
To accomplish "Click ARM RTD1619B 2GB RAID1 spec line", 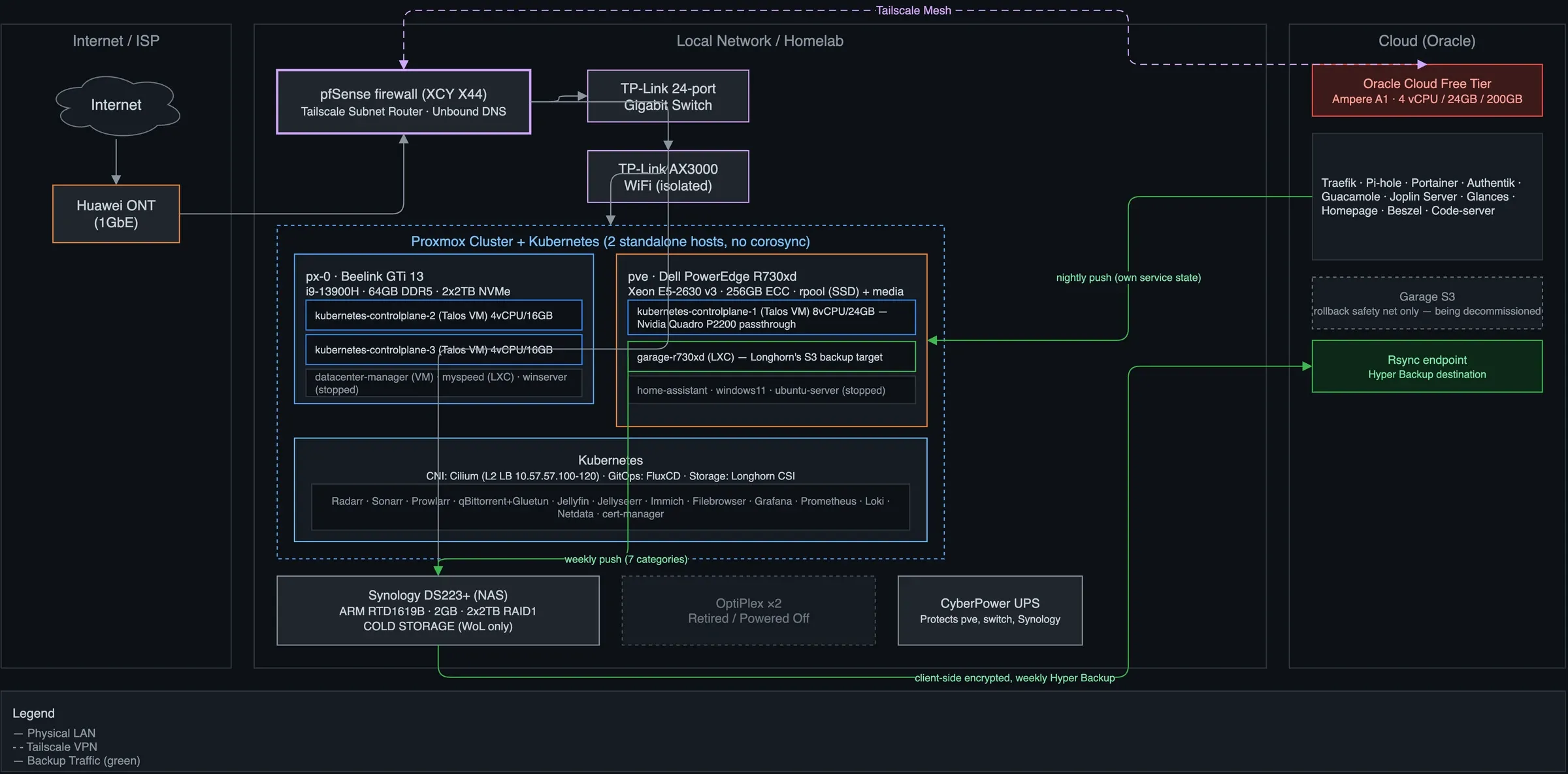I will pyautogui.click(x=438, y=611).
